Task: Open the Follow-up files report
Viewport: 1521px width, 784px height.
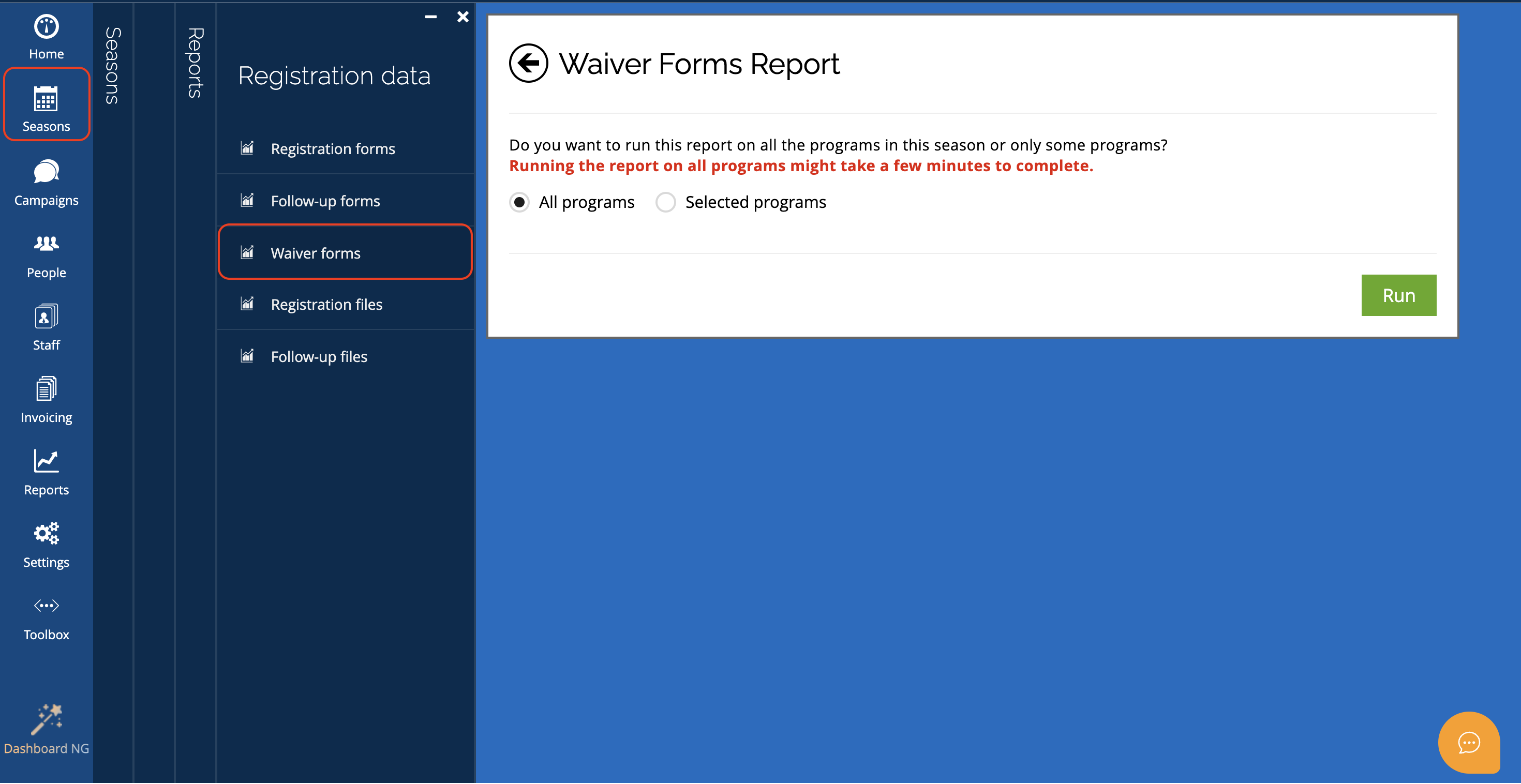Action: click(319, 357)
